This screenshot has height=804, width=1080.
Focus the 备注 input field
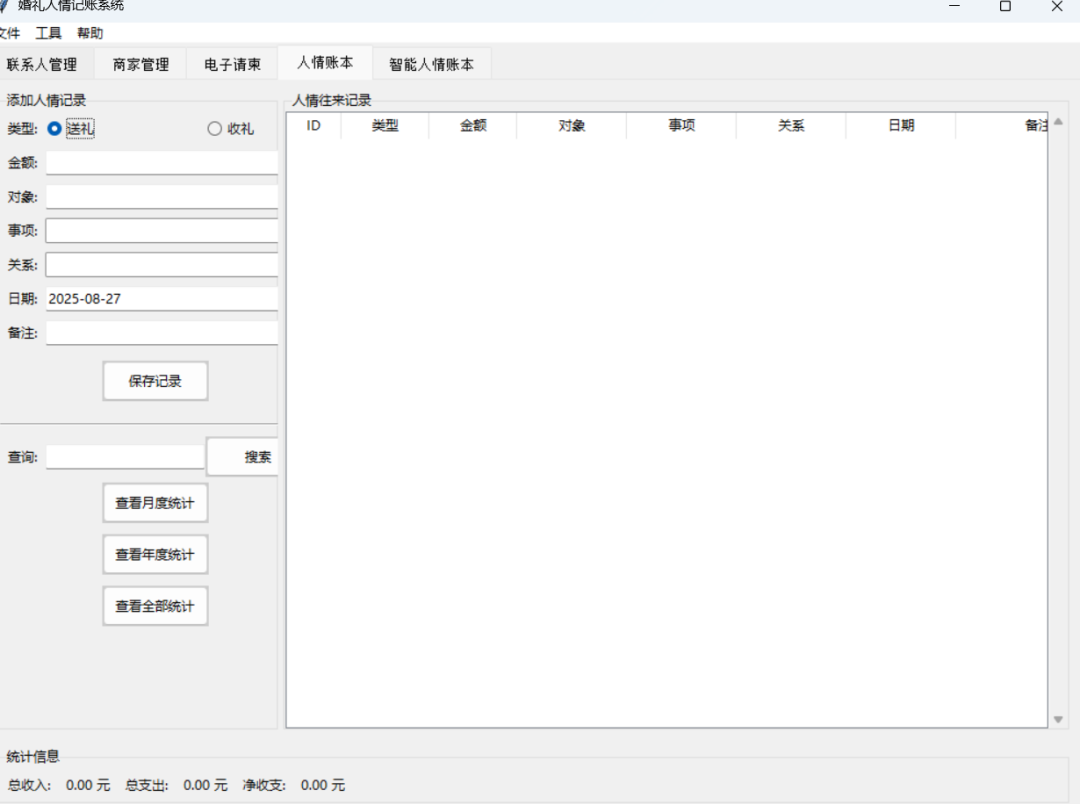(x=162, y=333)
